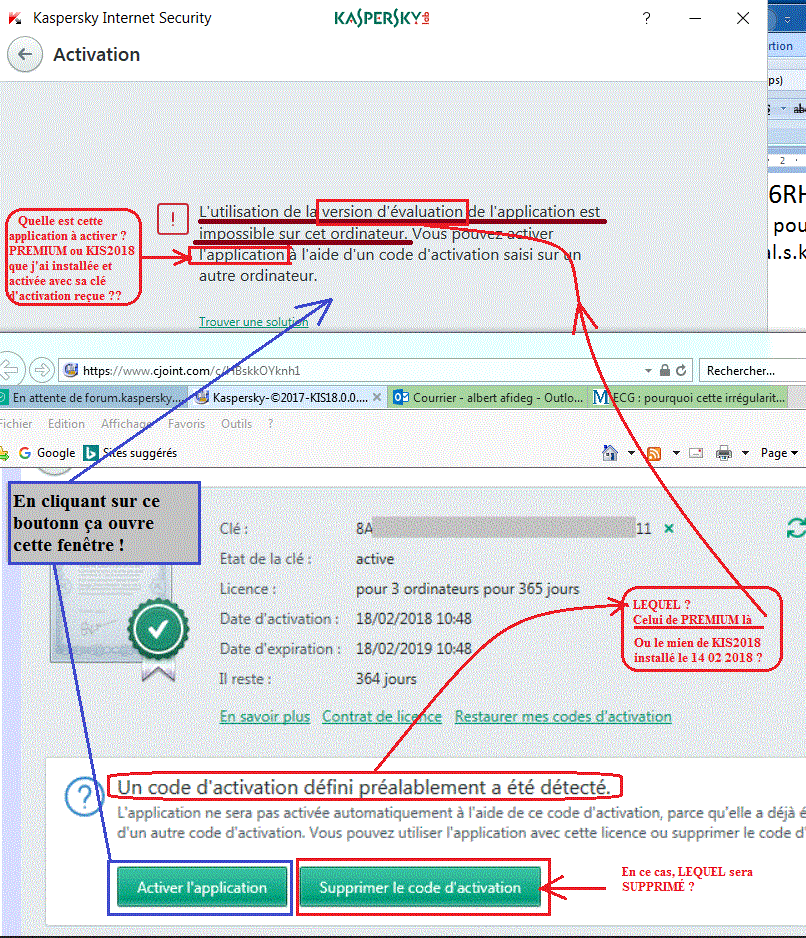Viewport: 806px width, 938px height.
Task: Select the text "pour 3 ordinateurs pour 365 jours"
Action: (467, 589)
